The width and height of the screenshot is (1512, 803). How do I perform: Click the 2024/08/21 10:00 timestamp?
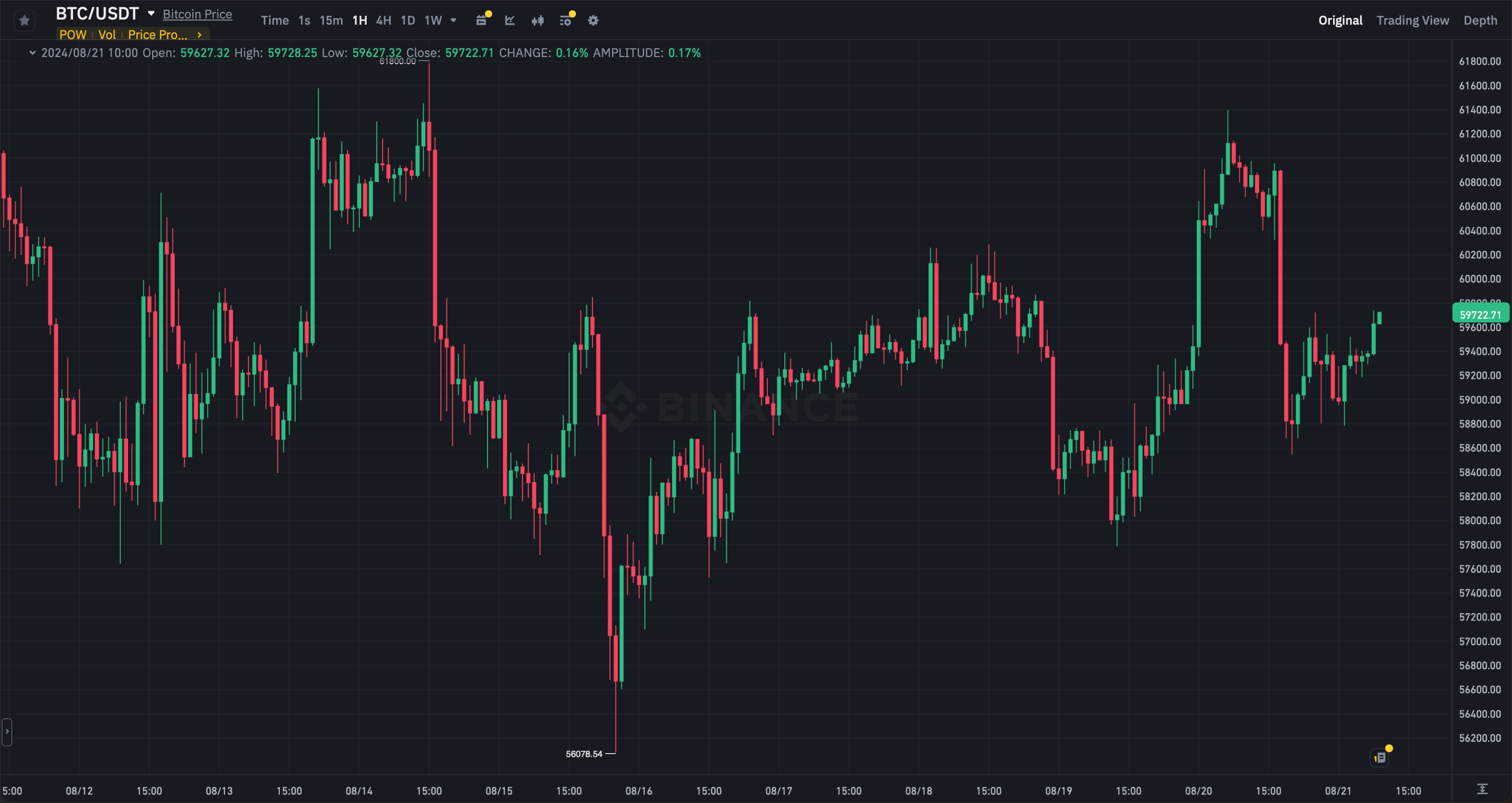89,53
